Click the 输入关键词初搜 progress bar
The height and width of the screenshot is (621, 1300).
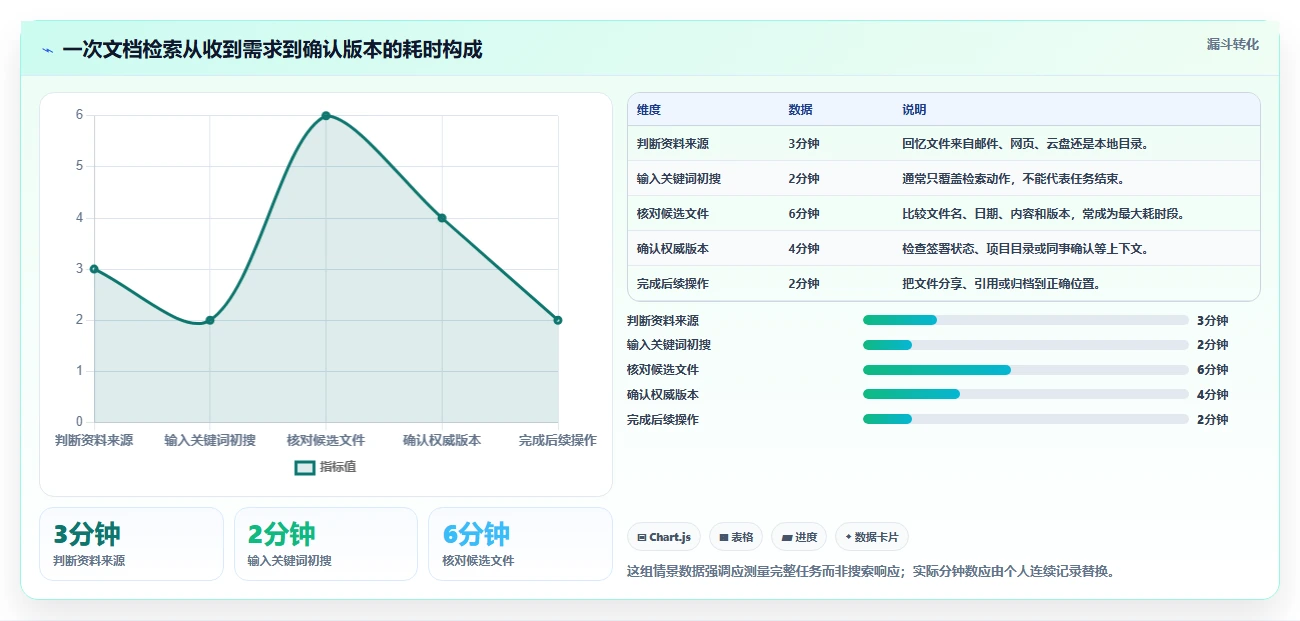tap(1025, 345)
